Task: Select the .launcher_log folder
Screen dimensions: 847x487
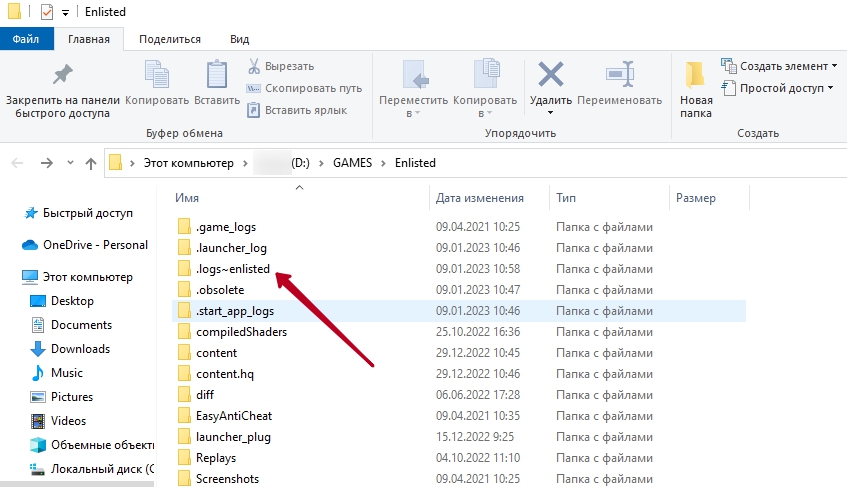Action: (x=231, y=248)
